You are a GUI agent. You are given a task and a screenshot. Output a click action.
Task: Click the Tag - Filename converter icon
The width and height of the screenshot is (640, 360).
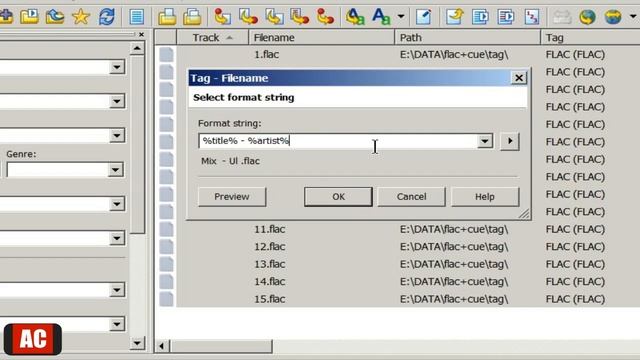click(222, 17)
